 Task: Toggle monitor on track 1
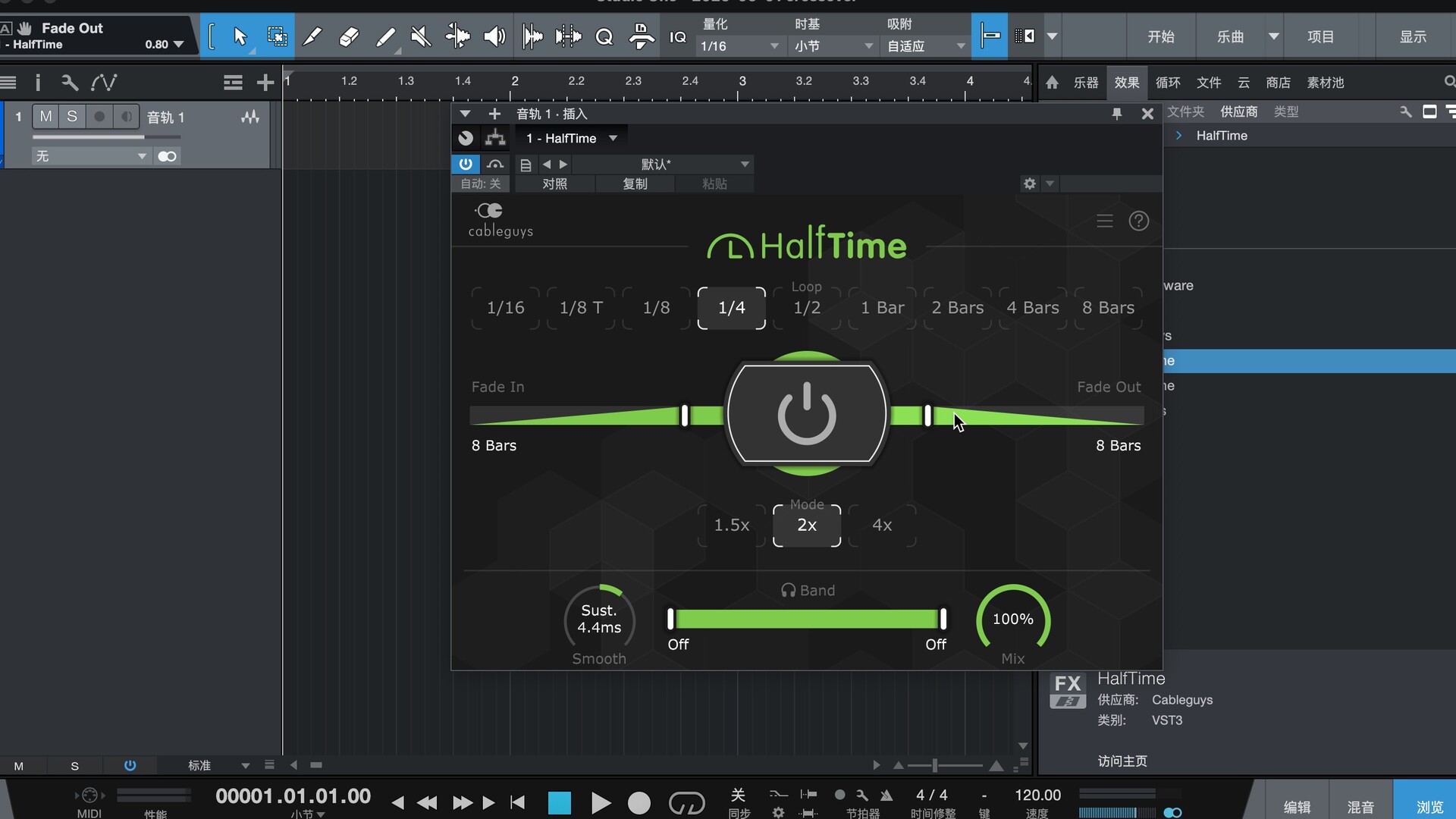point(127,116)
